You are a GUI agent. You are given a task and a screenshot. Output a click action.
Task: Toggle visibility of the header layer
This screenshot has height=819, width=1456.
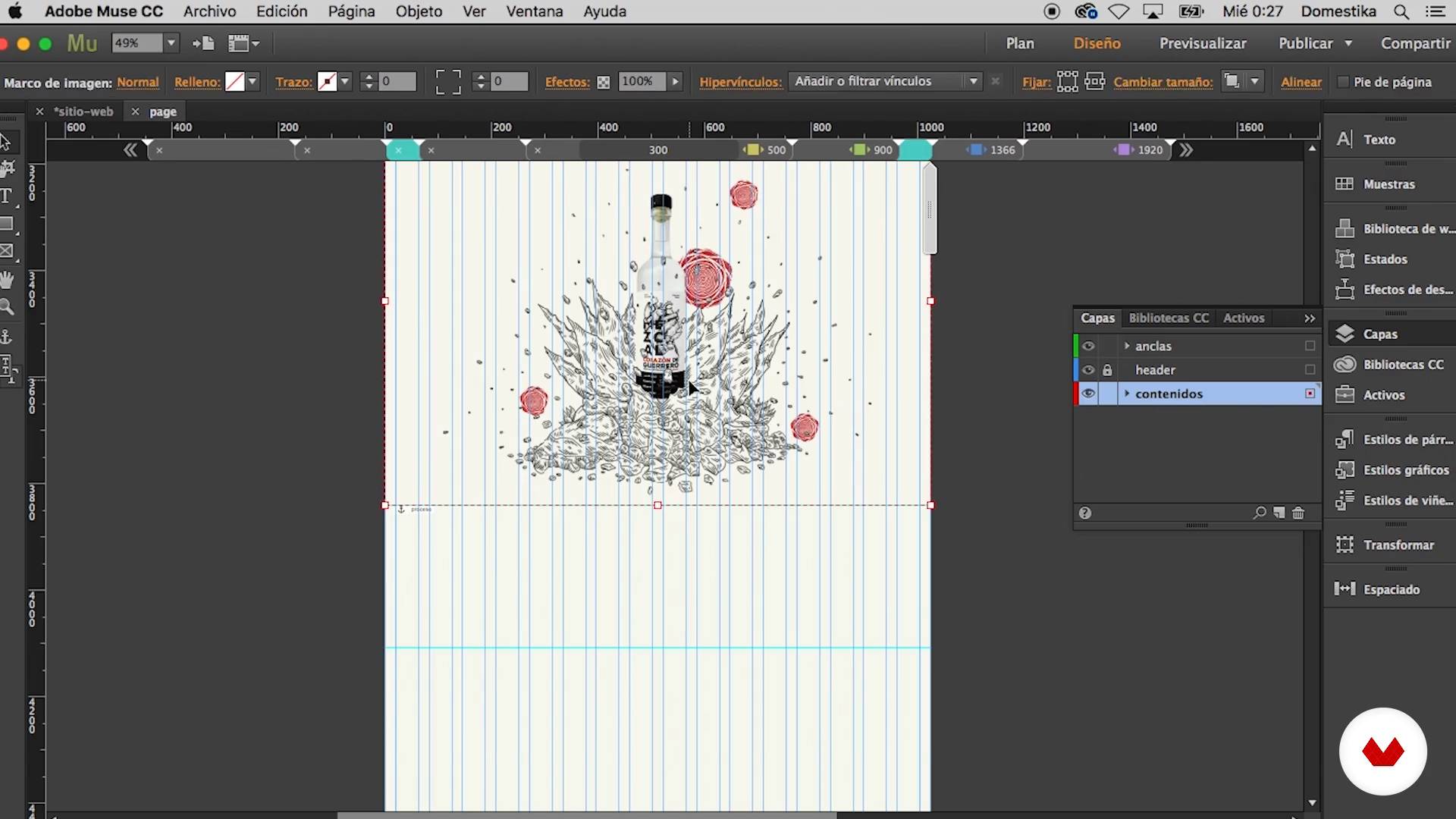coord(1088,370)
